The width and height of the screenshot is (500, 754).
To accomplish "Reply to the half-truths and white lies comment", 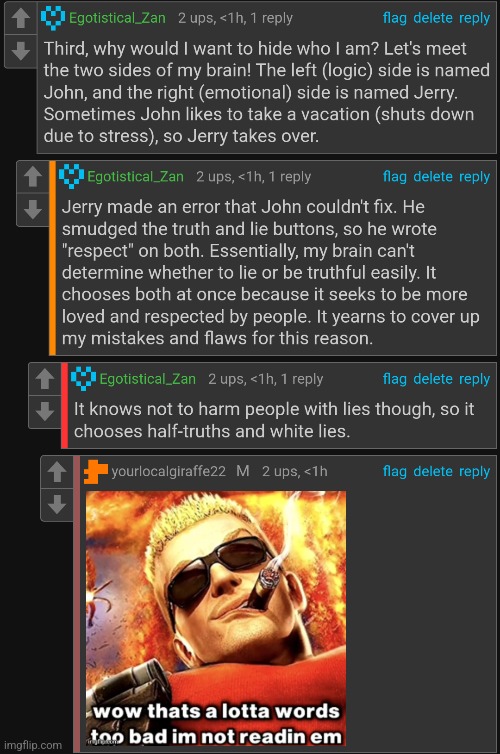I will pos(474,379).
